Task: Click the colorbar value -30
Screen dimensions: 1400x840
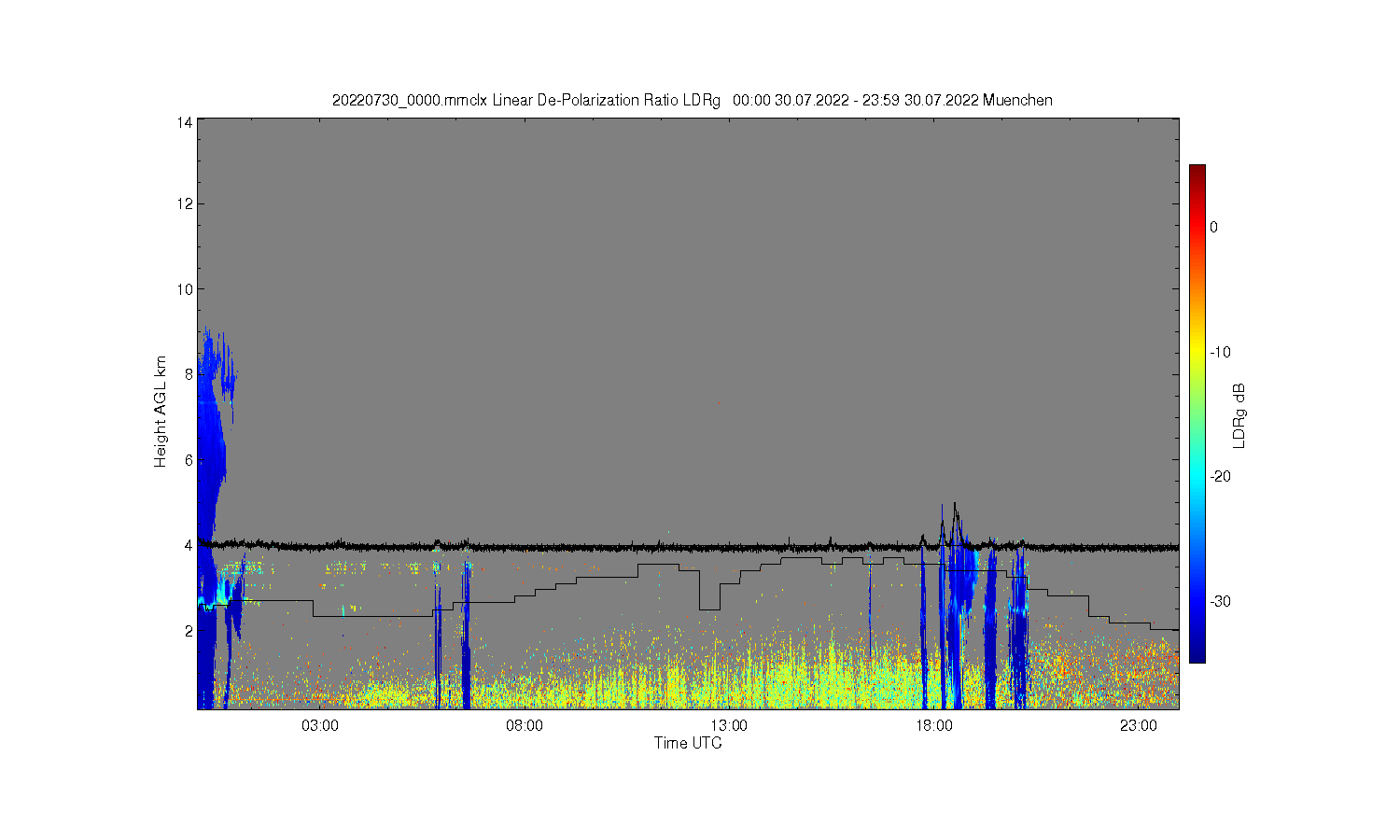Action: (x=1220, y=601)
